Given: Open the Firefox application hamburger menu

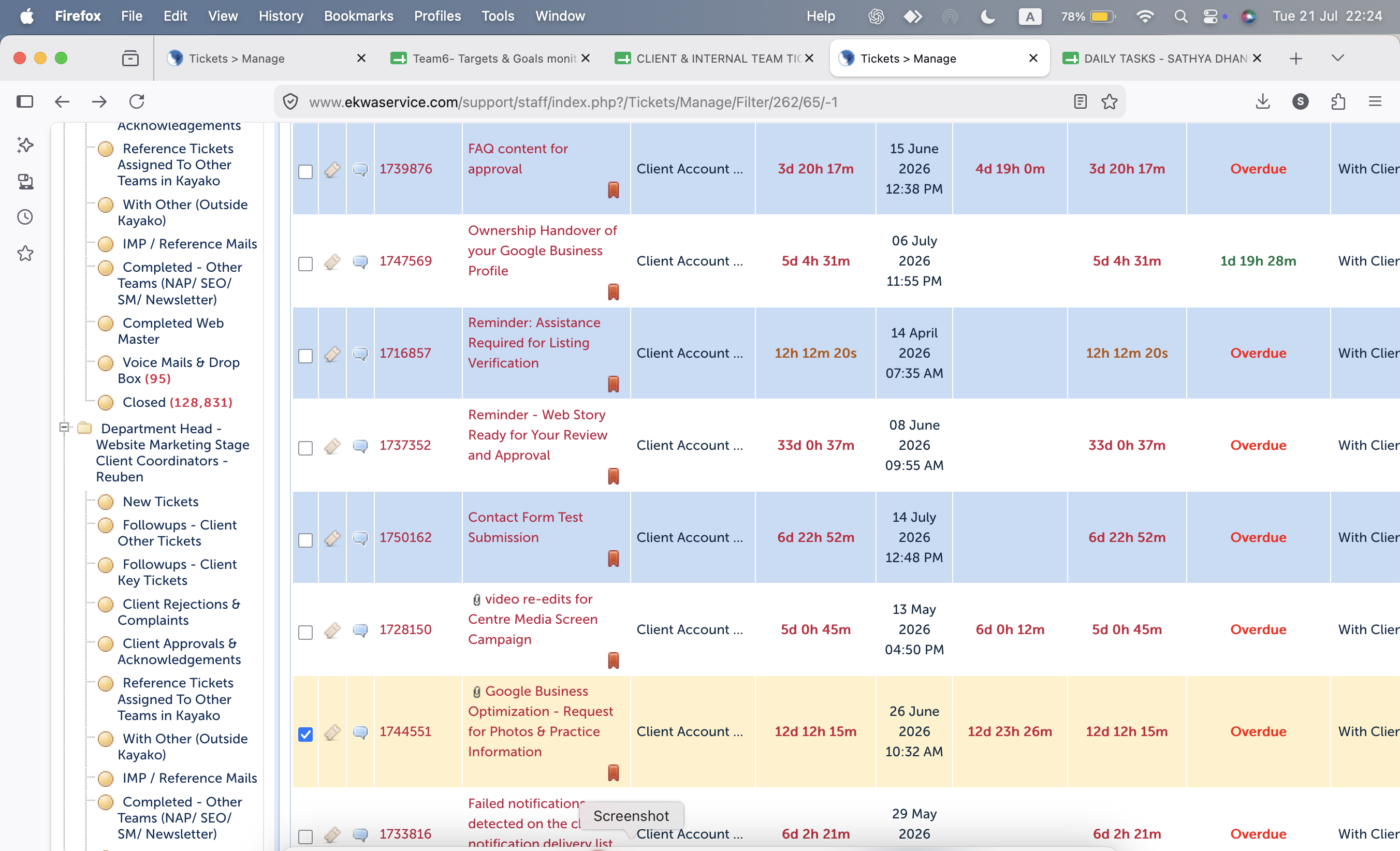Looking at the screenshot, I should pyautogui.click(x=1375, y=101).
